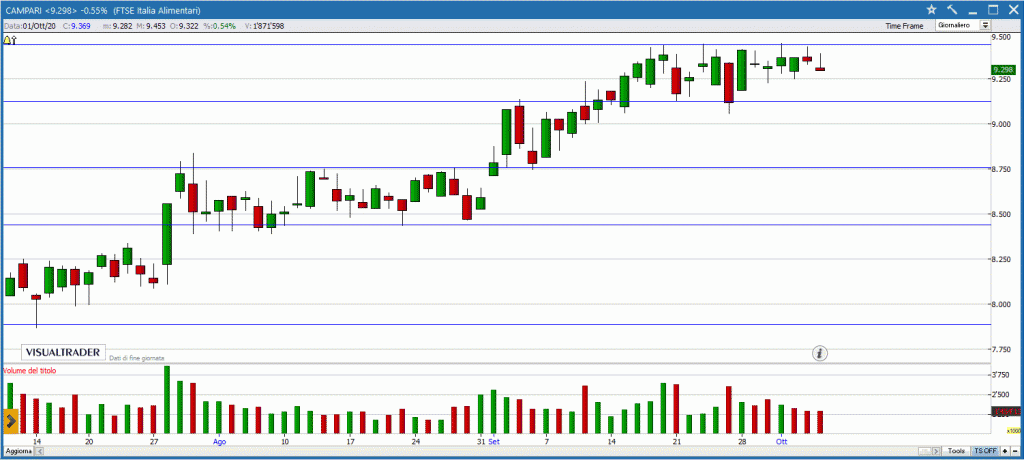The image size is (1024, 460).
Task: Toggle the TS OFF button
Action: (985, 451)
